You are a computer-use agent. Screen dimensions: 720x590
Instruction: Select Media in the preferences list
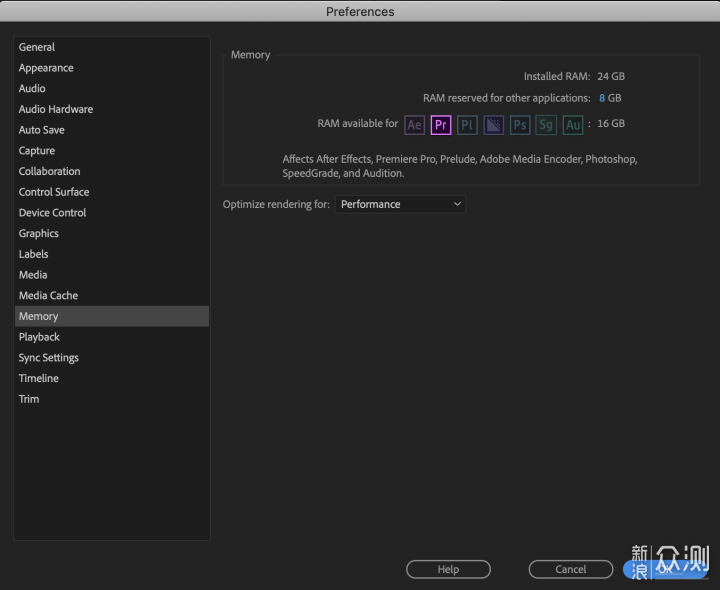[112, 274]
